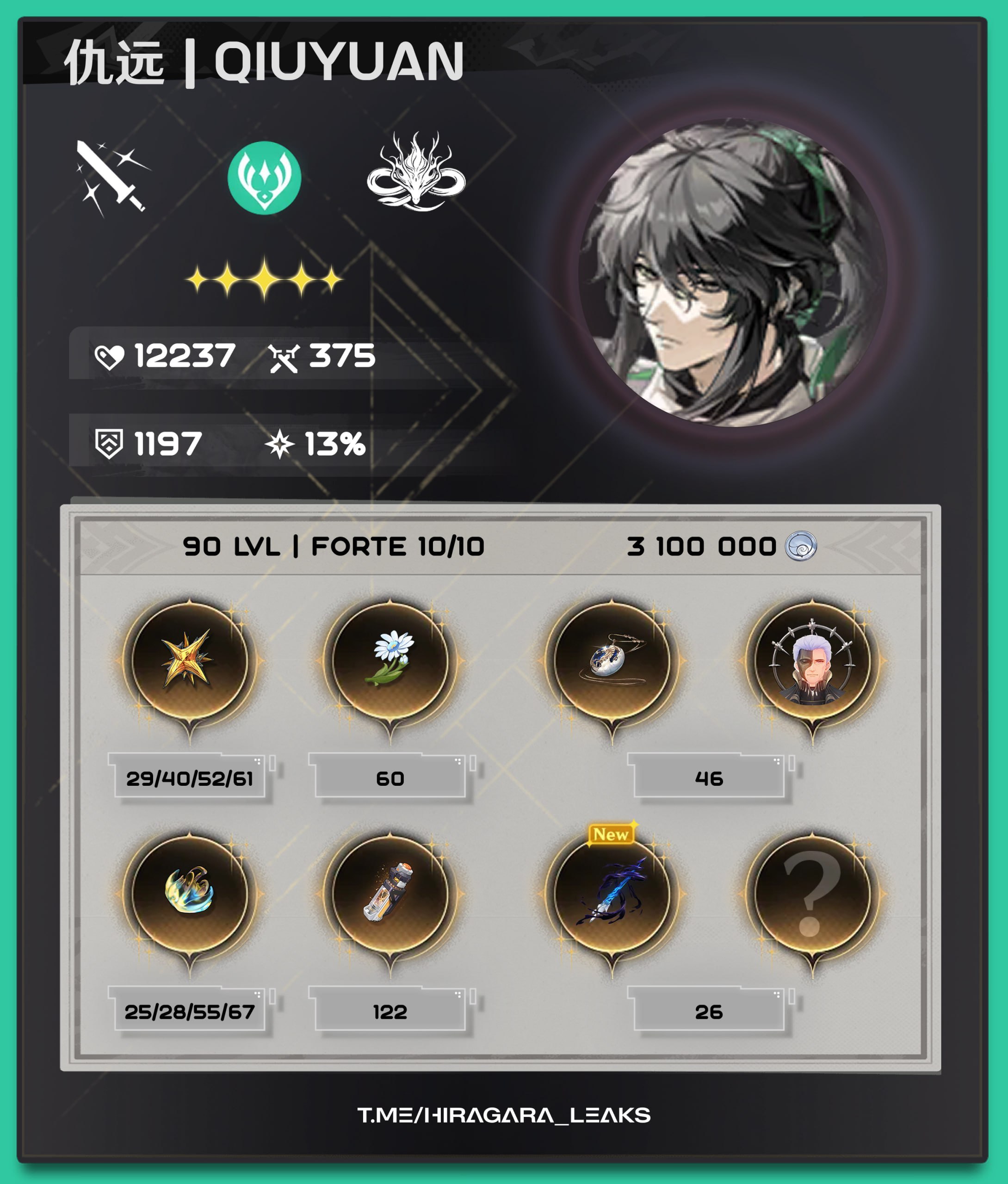Click the shell credit coin icon

[801, 547]
